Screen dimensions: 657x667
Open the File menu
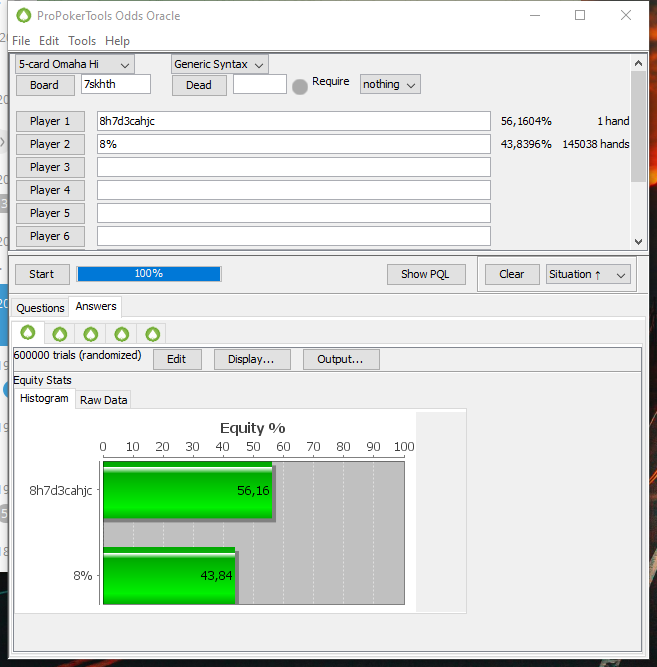21,41
